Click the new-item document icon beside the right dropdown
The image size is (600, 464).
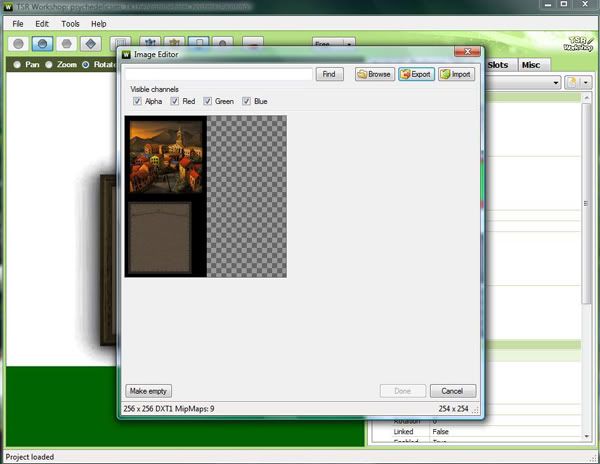coord(572,83)
